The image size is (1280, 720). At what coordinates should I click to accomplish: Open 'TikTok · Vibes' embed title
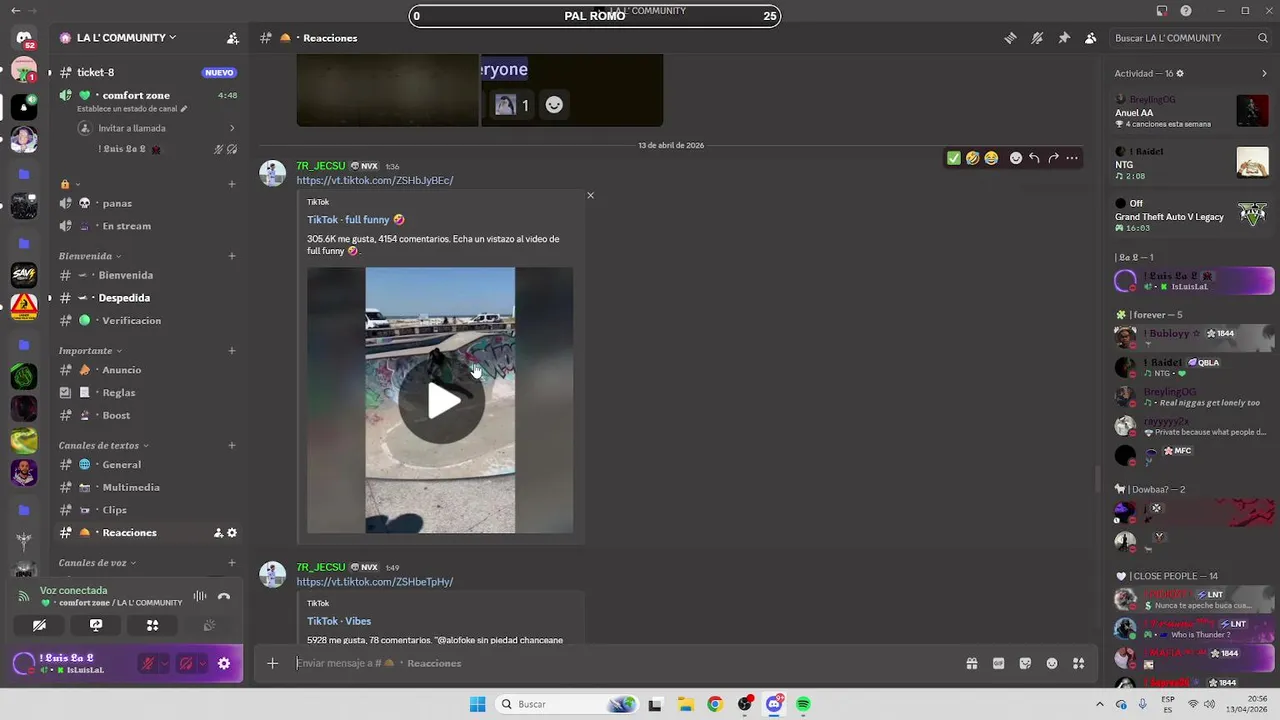click(x=339, y=621)
